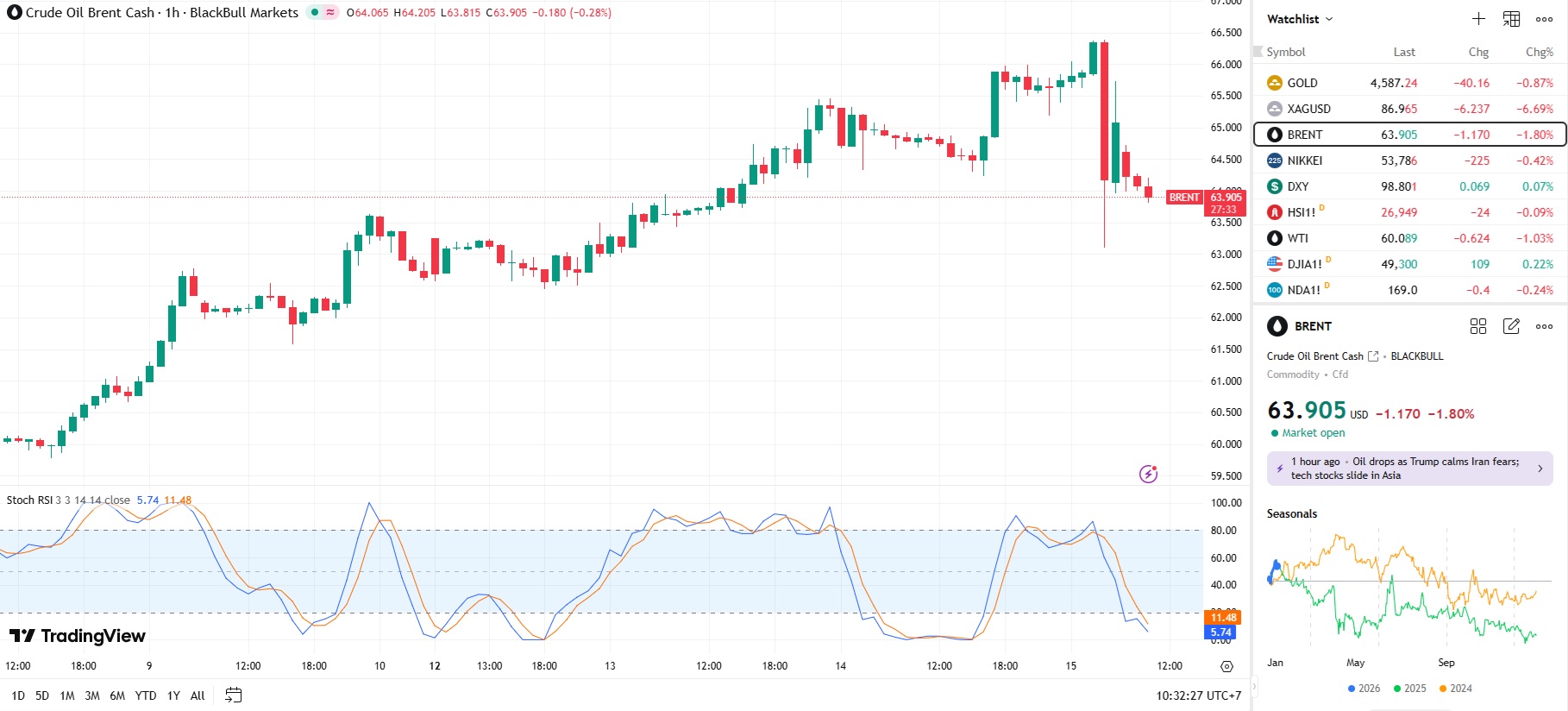This screenshot has width=1568, height=711.
Task: Expand the Oil drops news headline arrow
Action: click(x=1540, y=469)
